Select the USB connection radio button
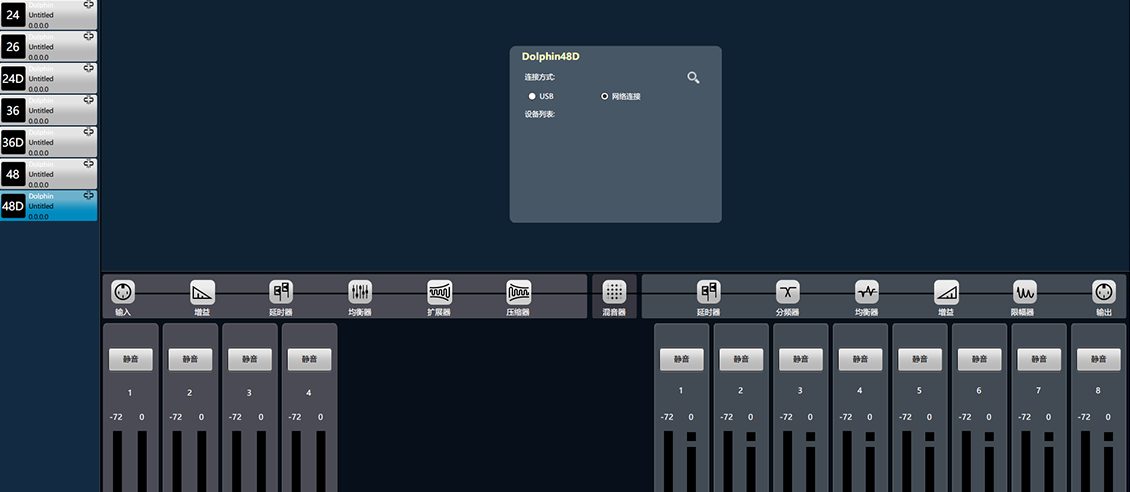1130x492 pixels. 533,96
